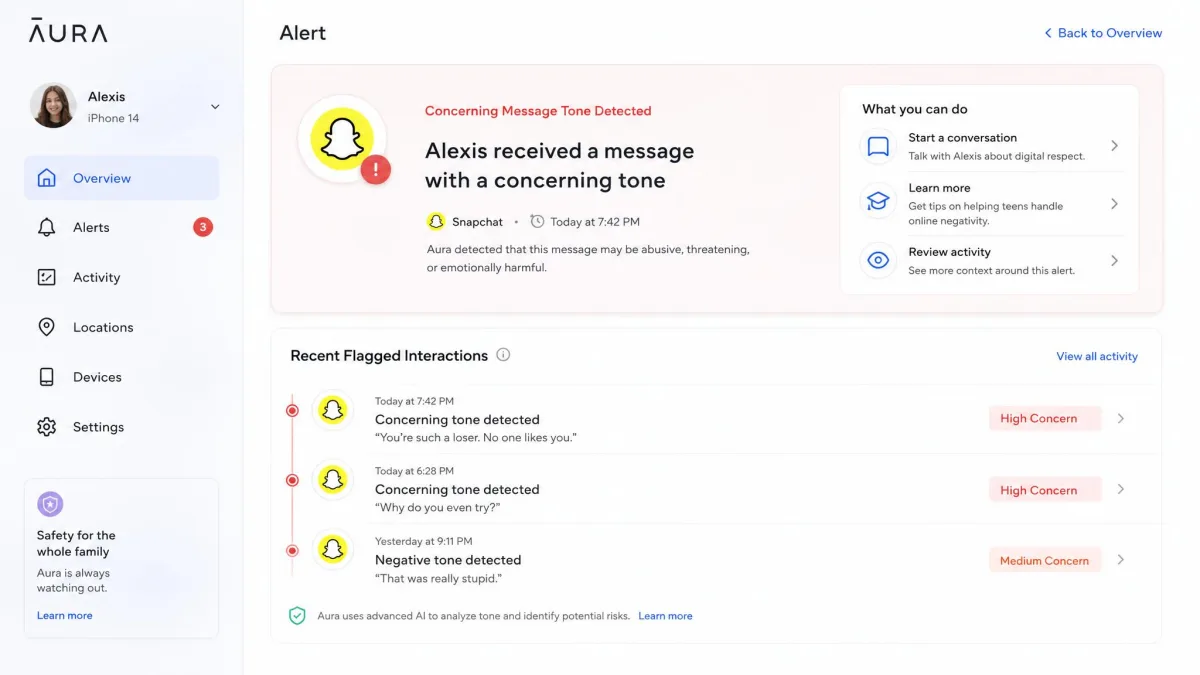Click High Concern tag on 7:42 PM interaction
This screenshot has height=675, width=1200.
tap(1045, 419)
